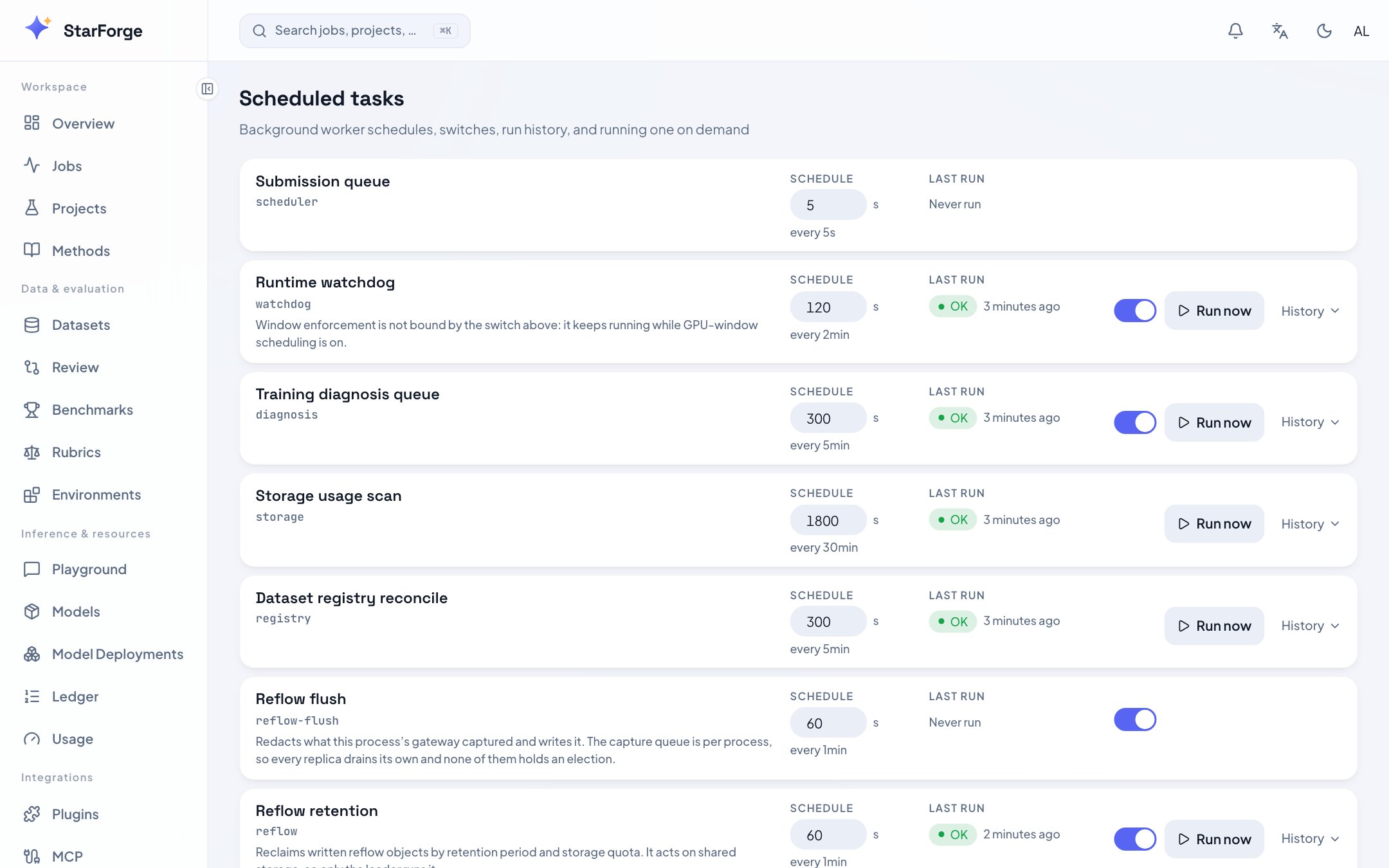Click the Reflow retention OK status badge
This screenshot has width=1389, height=868.
(x=952, y=834)
